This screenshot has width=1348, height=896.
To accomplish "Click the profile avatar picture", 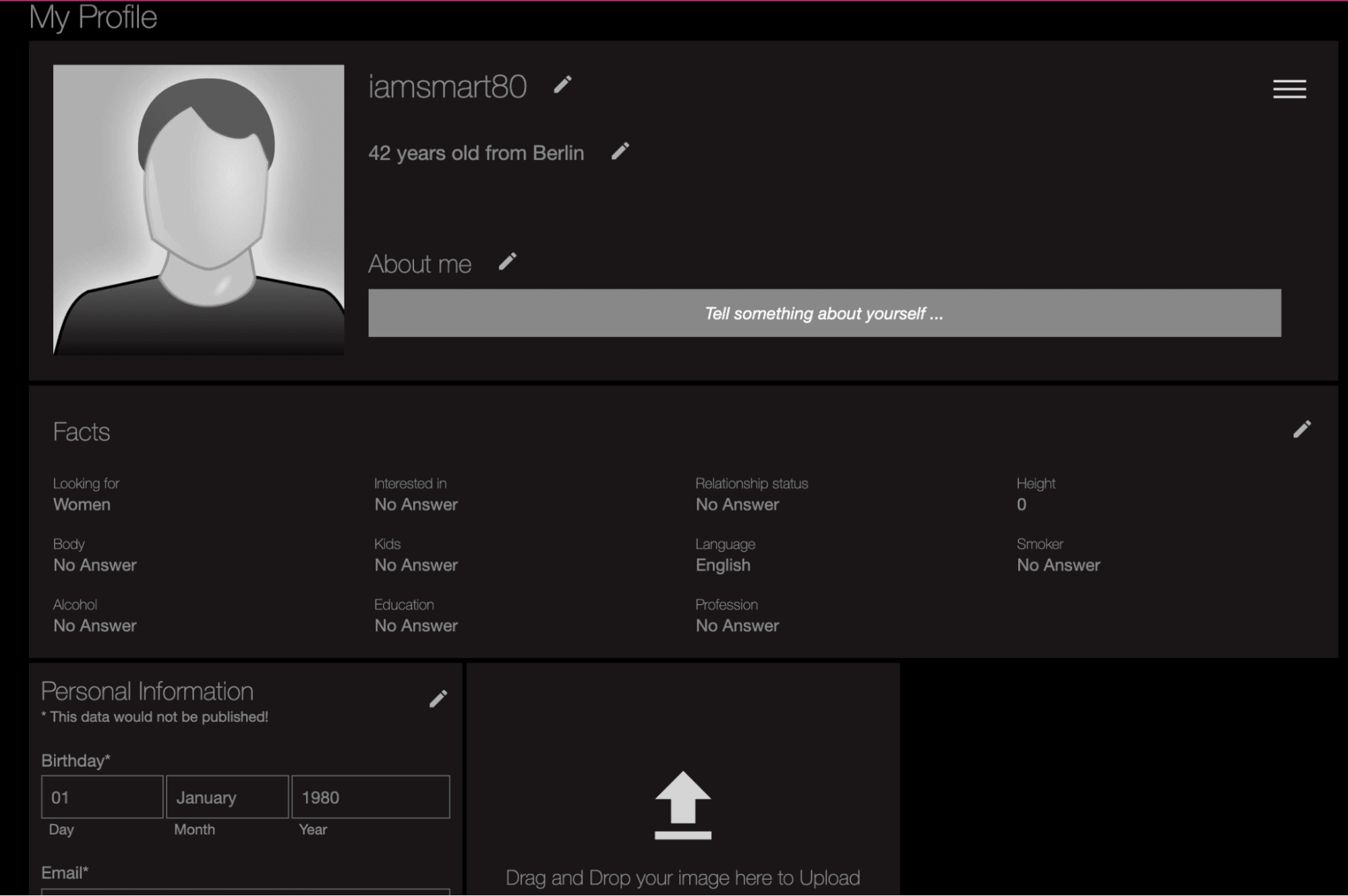I will [199, 209].
